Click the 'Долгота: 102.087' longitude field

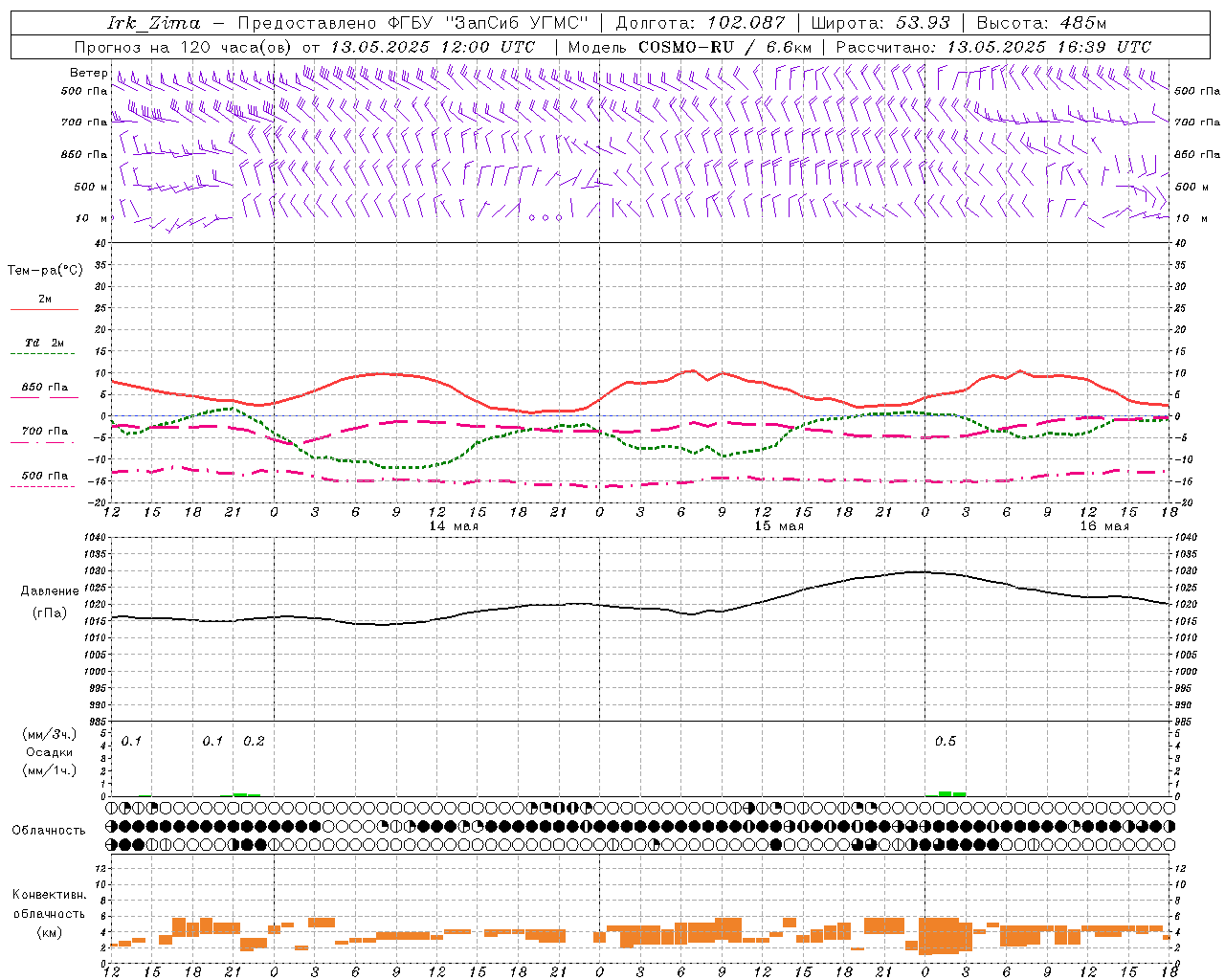(x=701, y=23)
